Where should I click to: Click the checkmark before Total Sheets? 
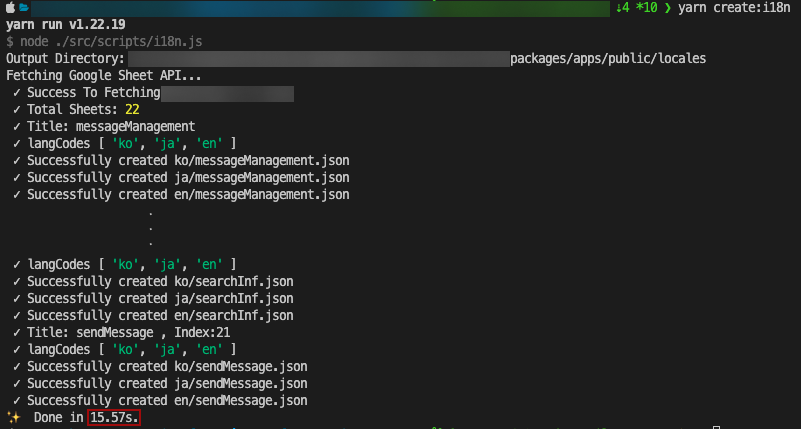17,110
